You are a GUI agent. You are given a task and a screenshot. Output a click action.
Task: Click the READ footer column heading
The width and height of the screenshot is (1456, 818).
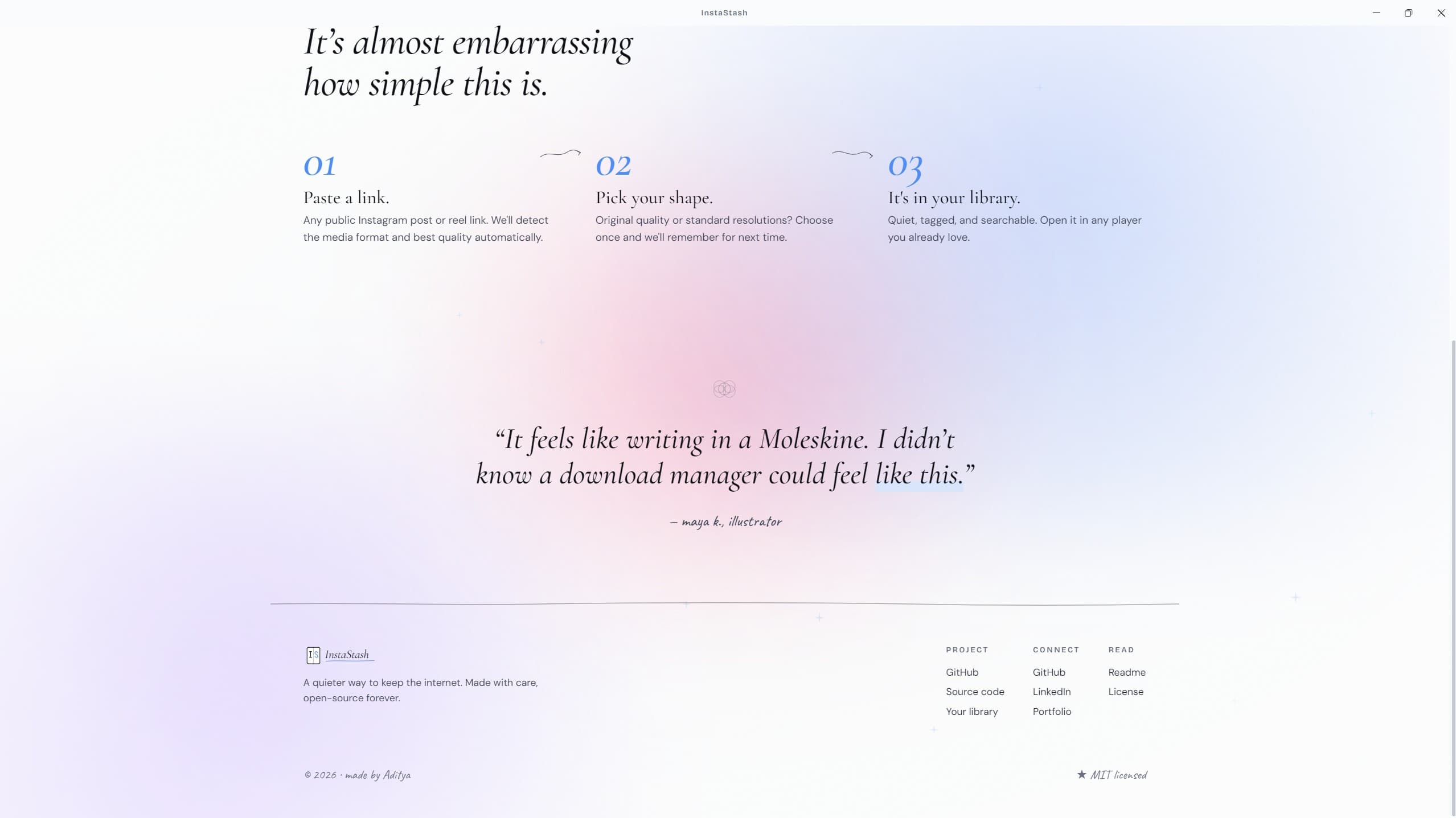(x=1121, y=650)
